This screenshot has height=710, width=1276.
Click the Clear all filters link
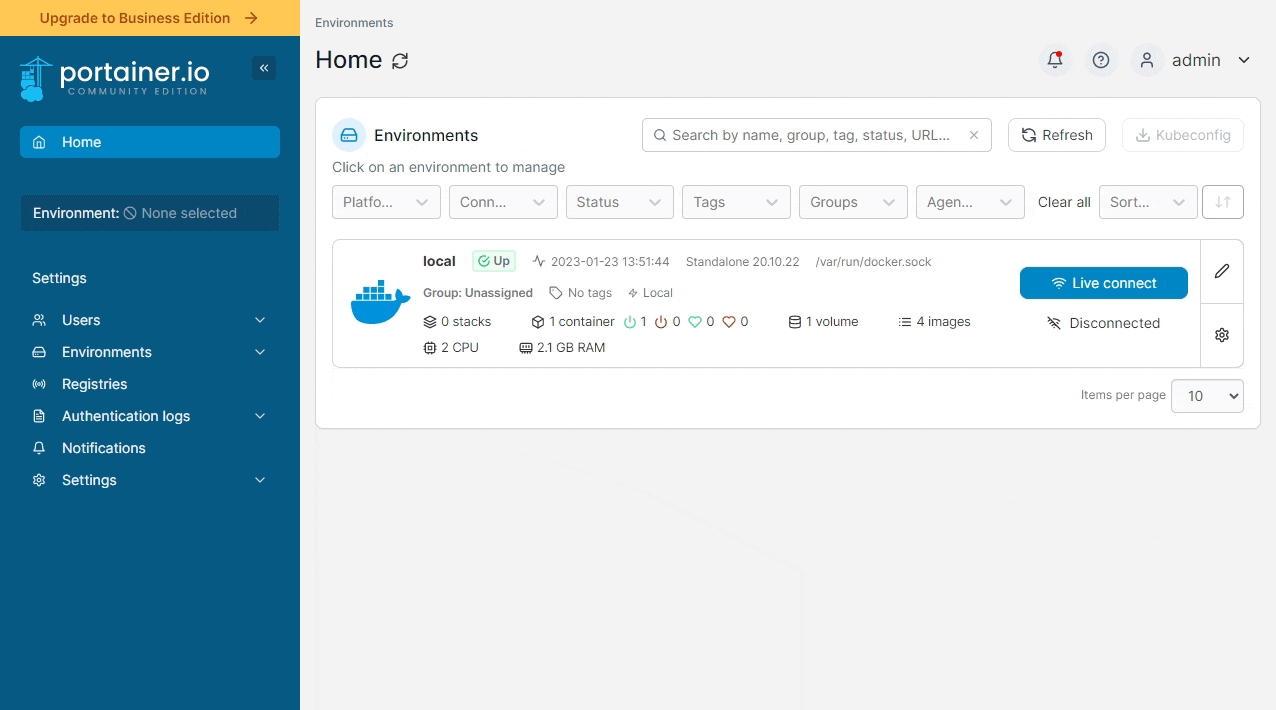coord(1063,201)
